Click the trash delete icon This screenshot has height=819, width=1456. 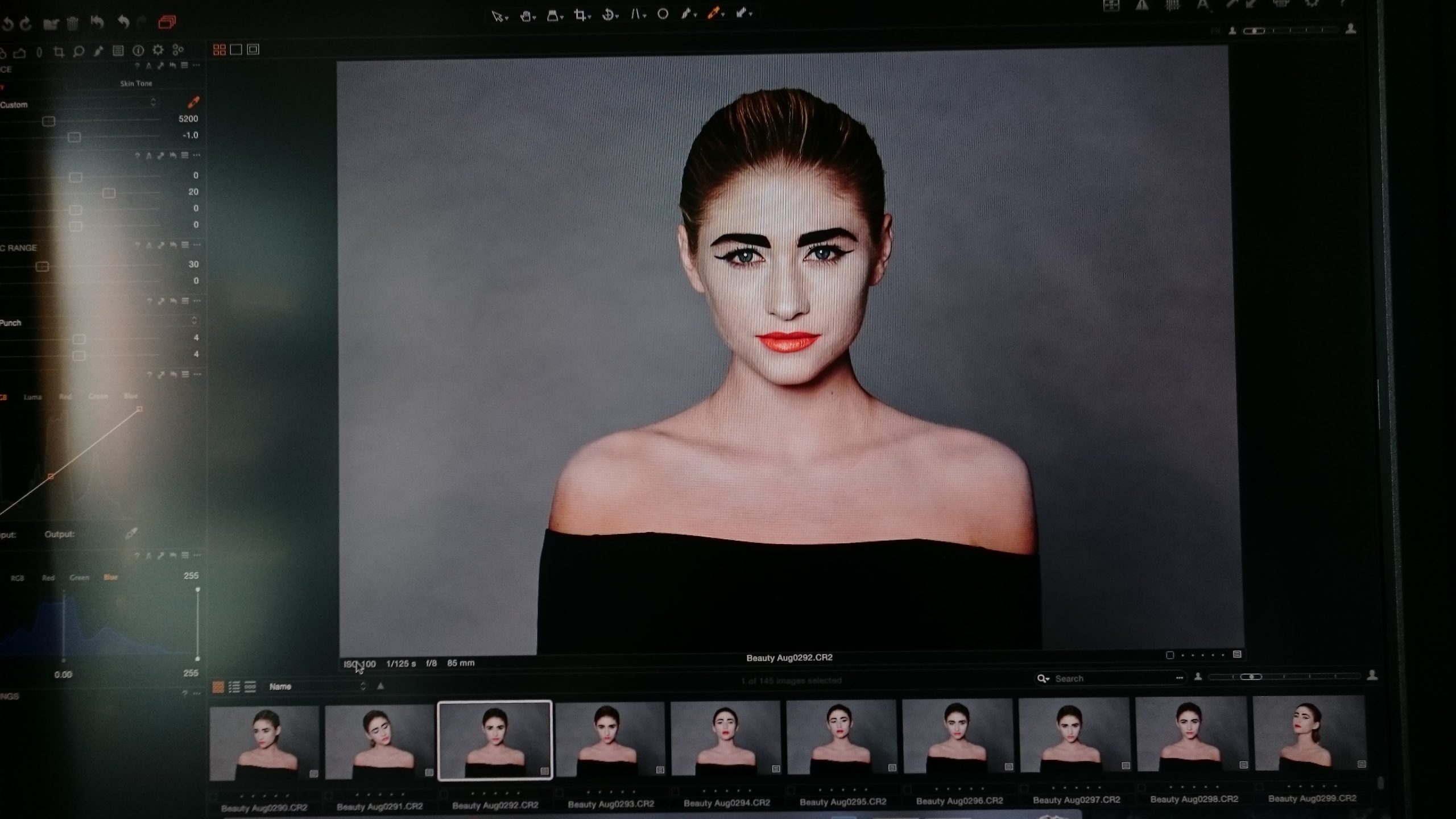pos(72,24)
